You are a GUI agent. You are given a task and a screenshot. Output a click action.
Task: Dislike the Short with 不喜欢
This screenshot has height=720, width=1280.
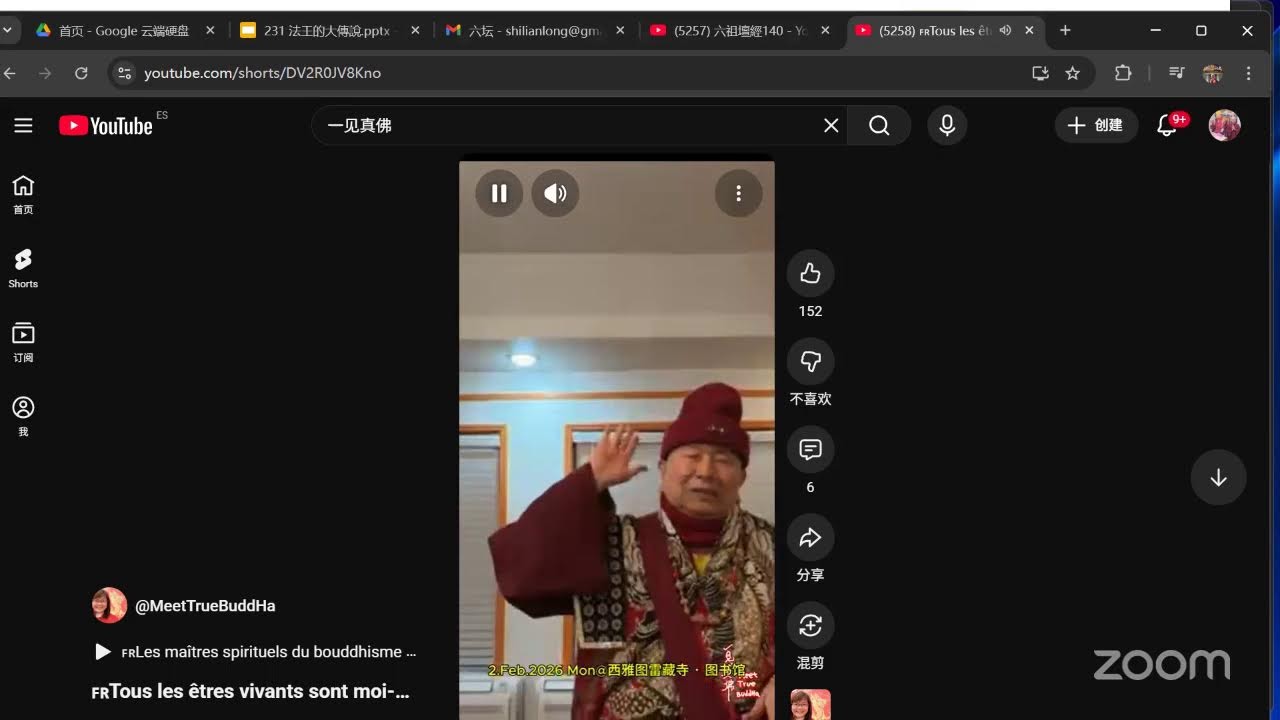(x=810, y=361)
